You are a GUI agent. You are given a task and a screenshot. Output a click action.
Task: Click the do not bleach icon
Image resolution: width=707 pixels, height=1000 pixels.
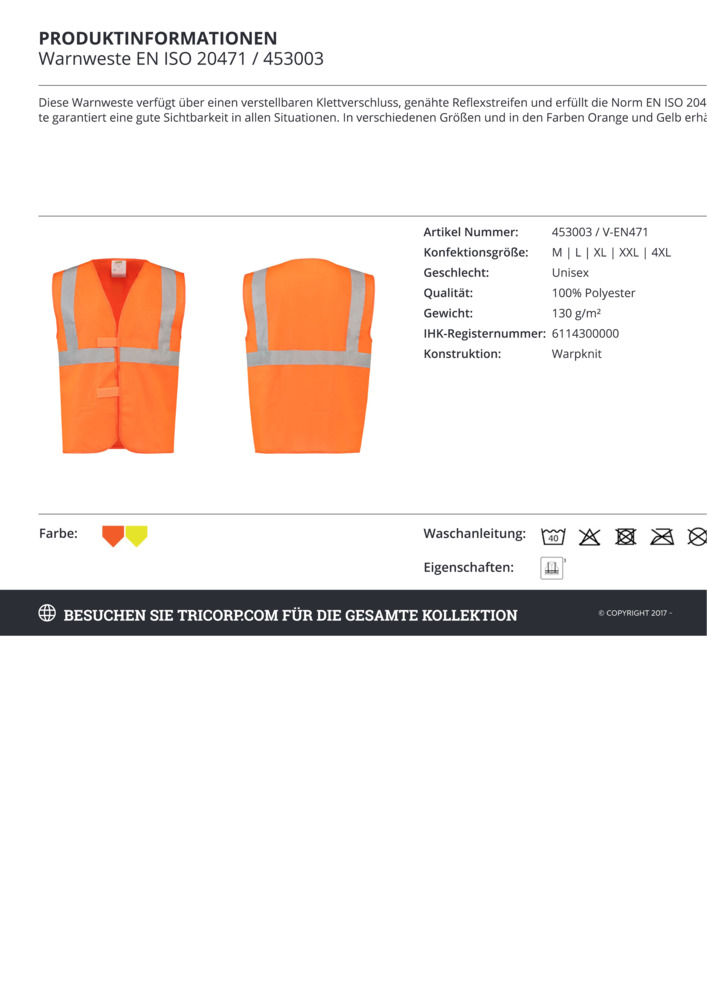[x=590, y=537]
